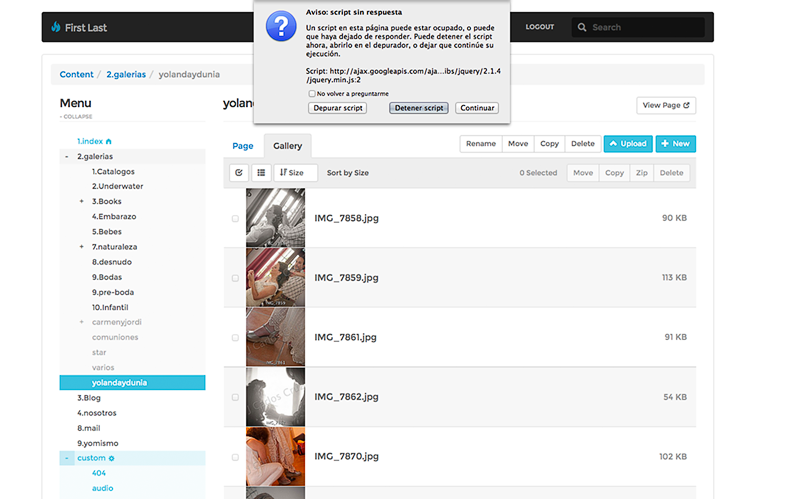Open the IMG_7862.jpg thumbnail

[x=276, y=397]
